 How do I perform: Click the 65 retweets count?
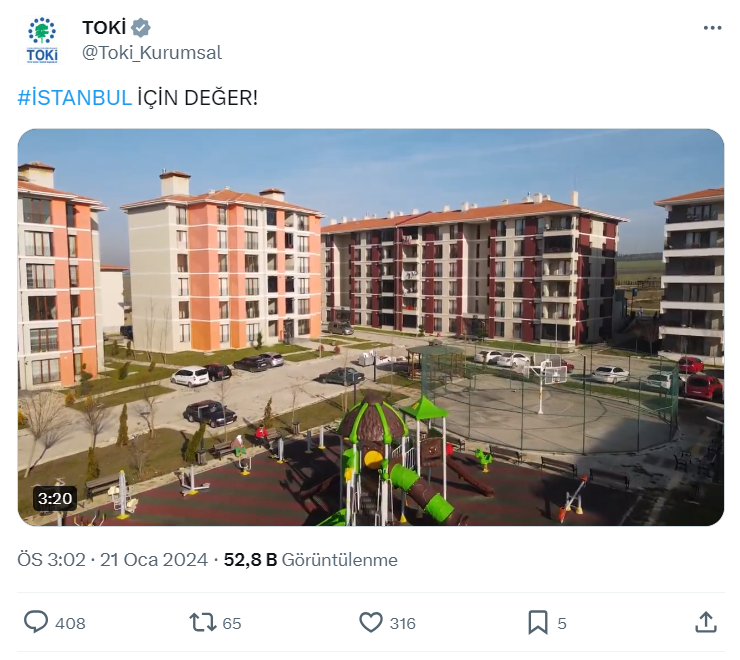232,623
